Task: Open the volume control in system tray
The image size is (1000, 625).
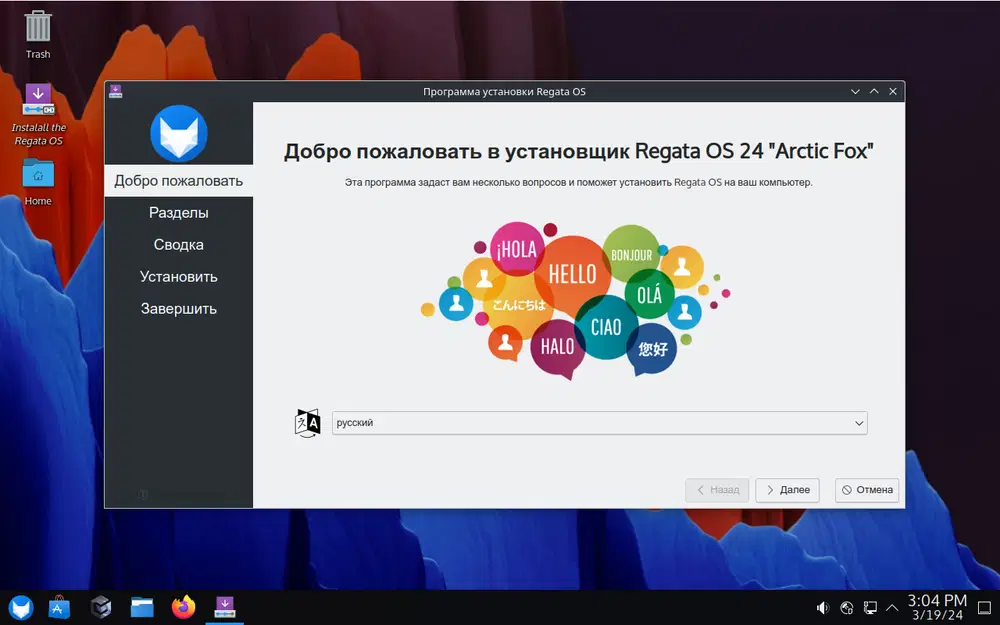Action: [823, 608]
